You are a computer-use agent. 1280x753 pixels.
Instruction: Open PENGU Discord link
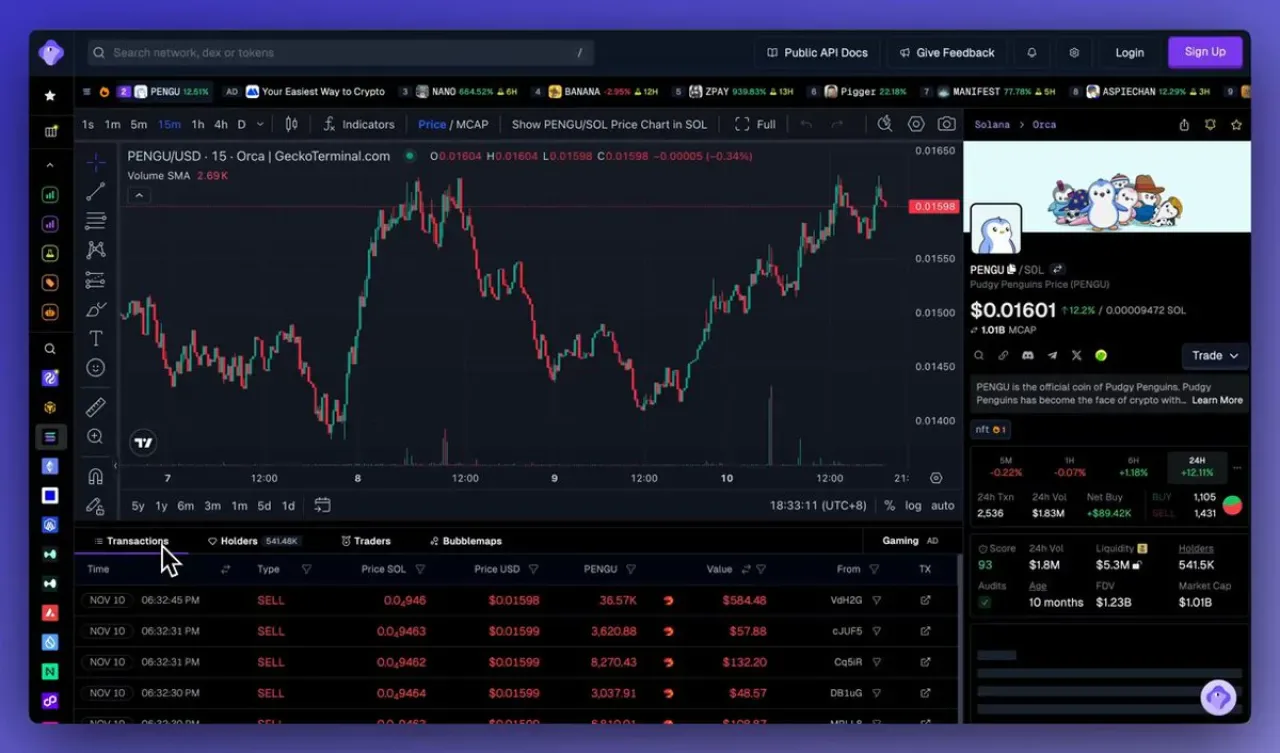click(1027, 355)
